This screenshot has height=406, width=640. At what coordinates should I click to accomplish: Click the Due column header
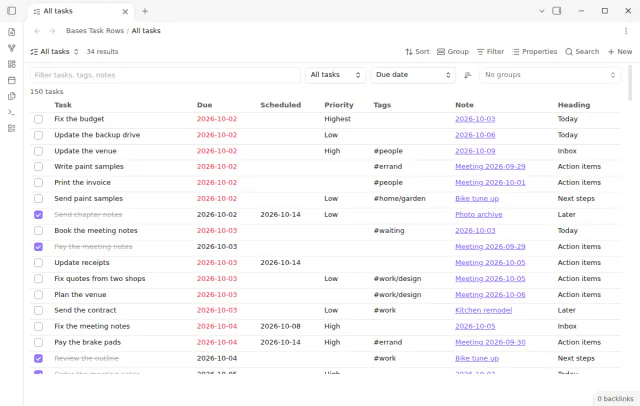click(204, 105)
